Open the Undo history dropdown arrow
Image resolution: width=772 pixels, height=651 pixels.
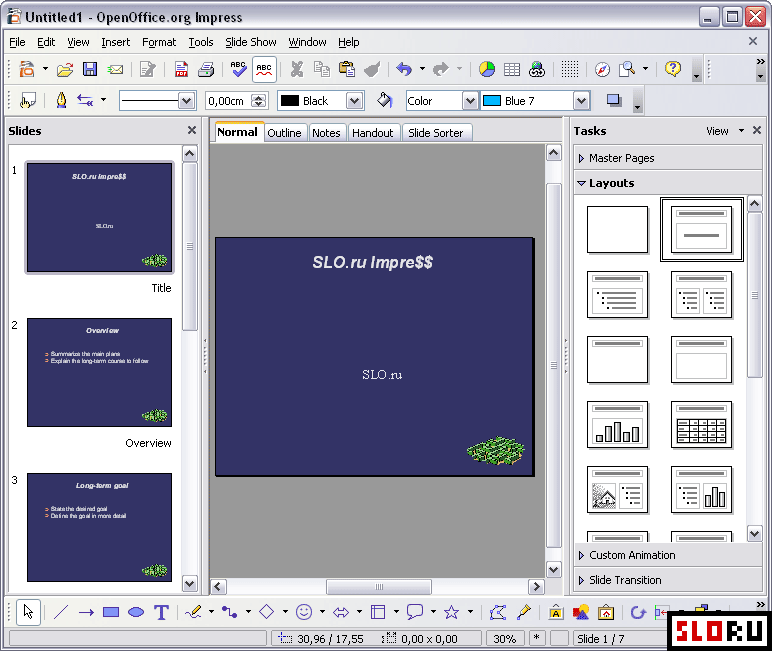(x=422, y=69)
